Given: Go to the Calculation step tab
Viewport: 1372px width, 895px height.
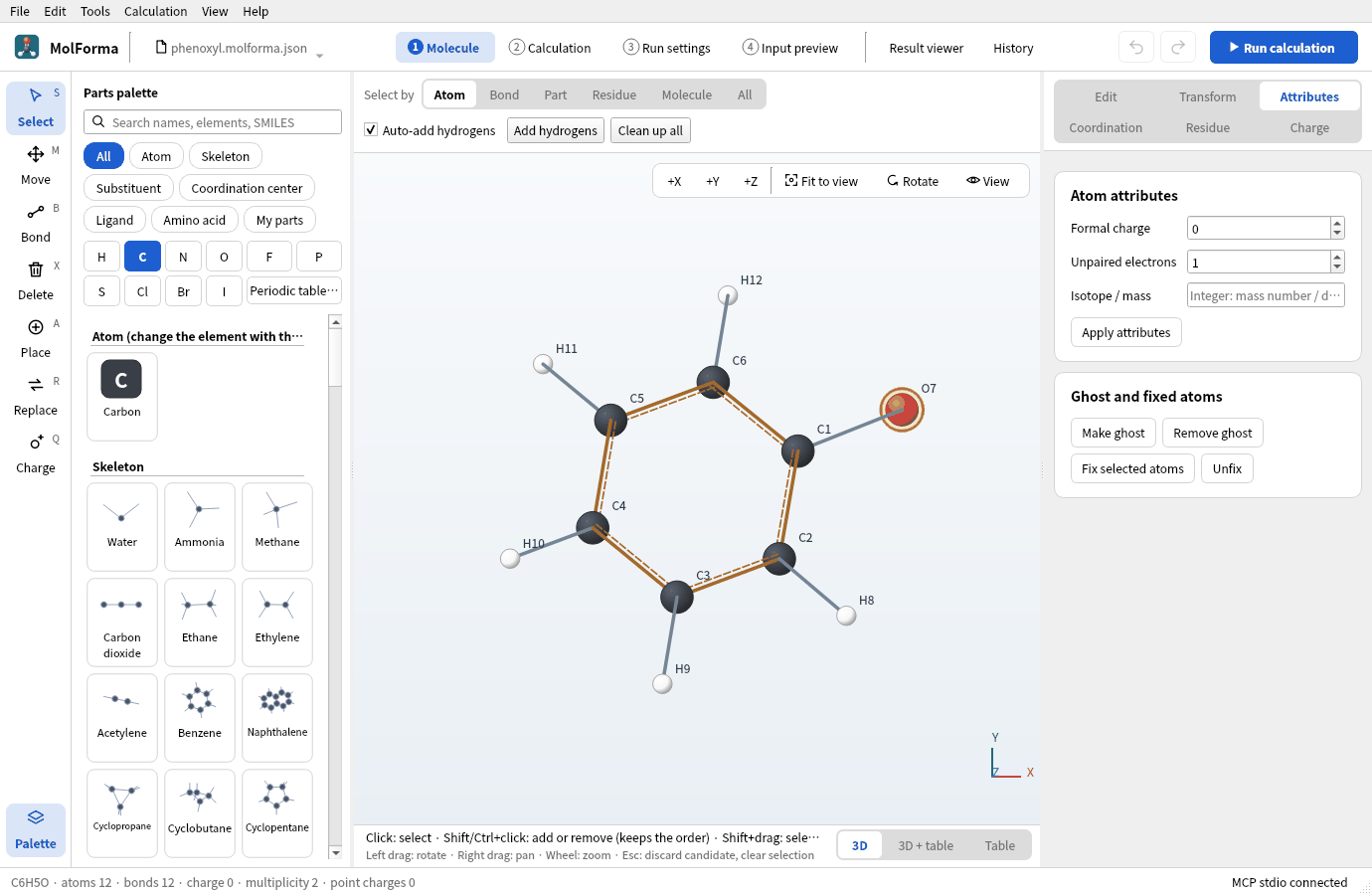Looking at the screenshot, I should coord(550,48).
